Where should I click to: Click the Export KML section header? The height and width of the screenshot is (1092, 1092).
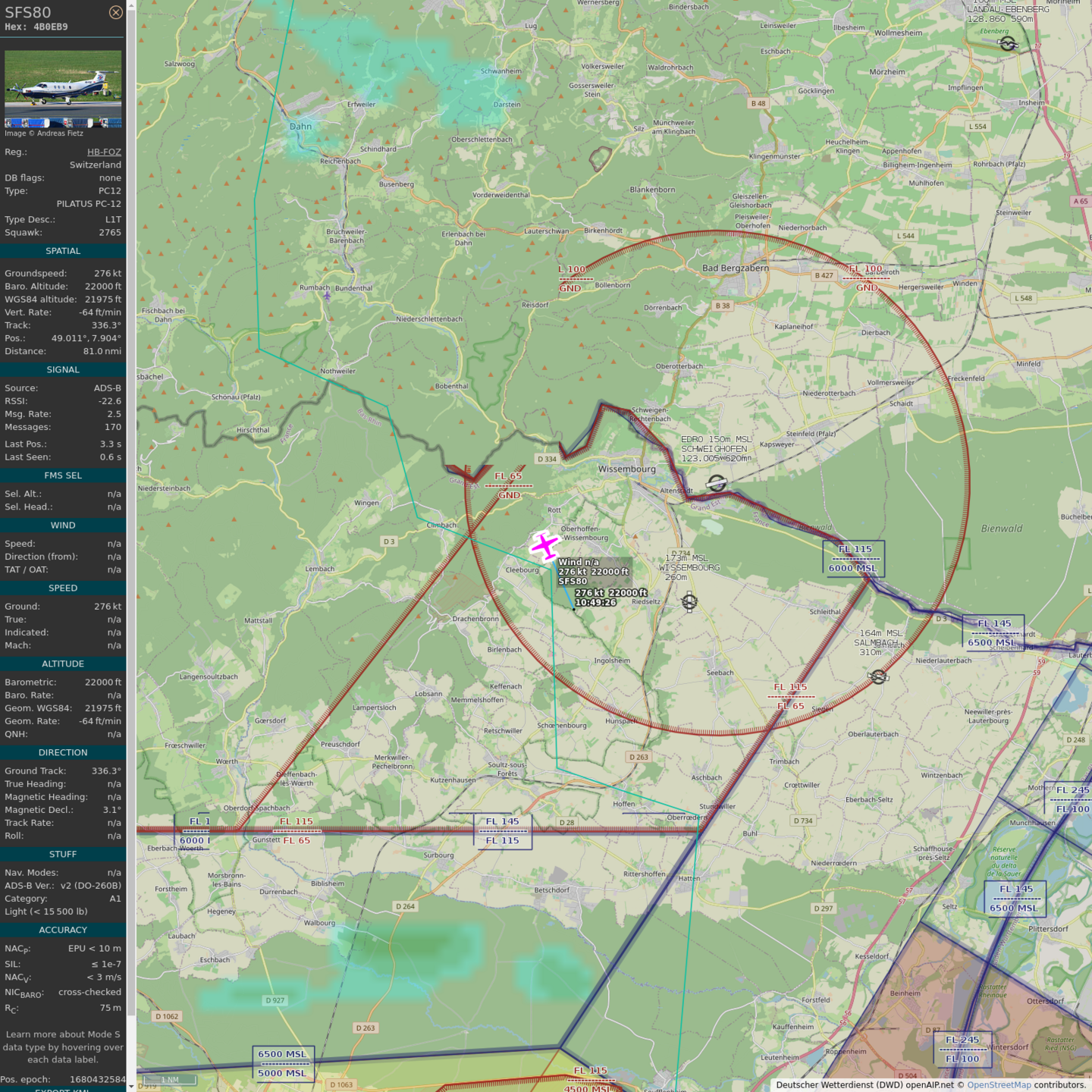[63, 1090]
